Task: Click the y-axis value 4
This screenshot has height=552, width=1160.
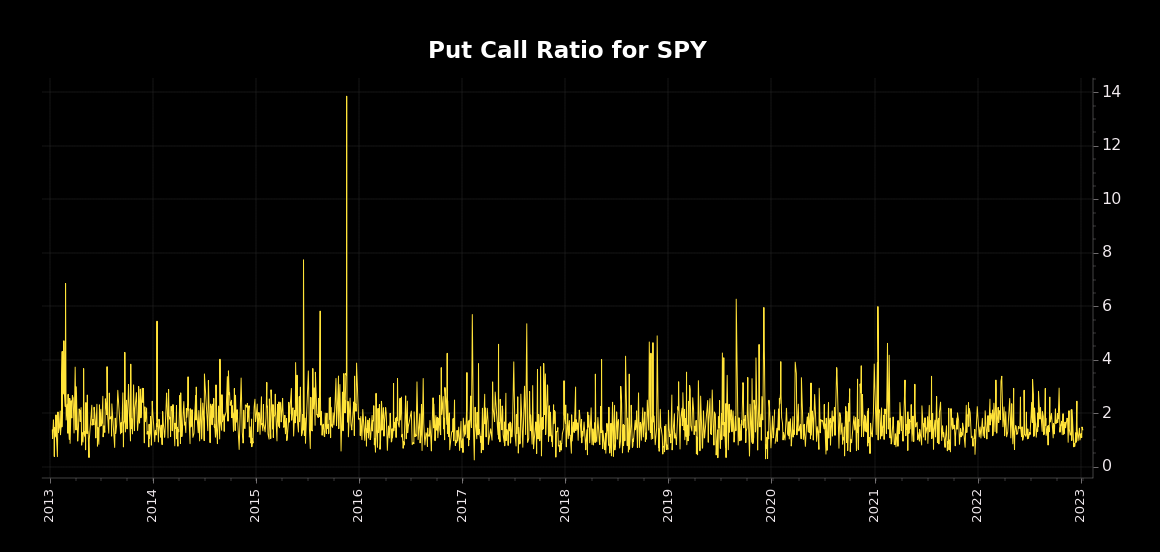Action: coord(1107,359)
